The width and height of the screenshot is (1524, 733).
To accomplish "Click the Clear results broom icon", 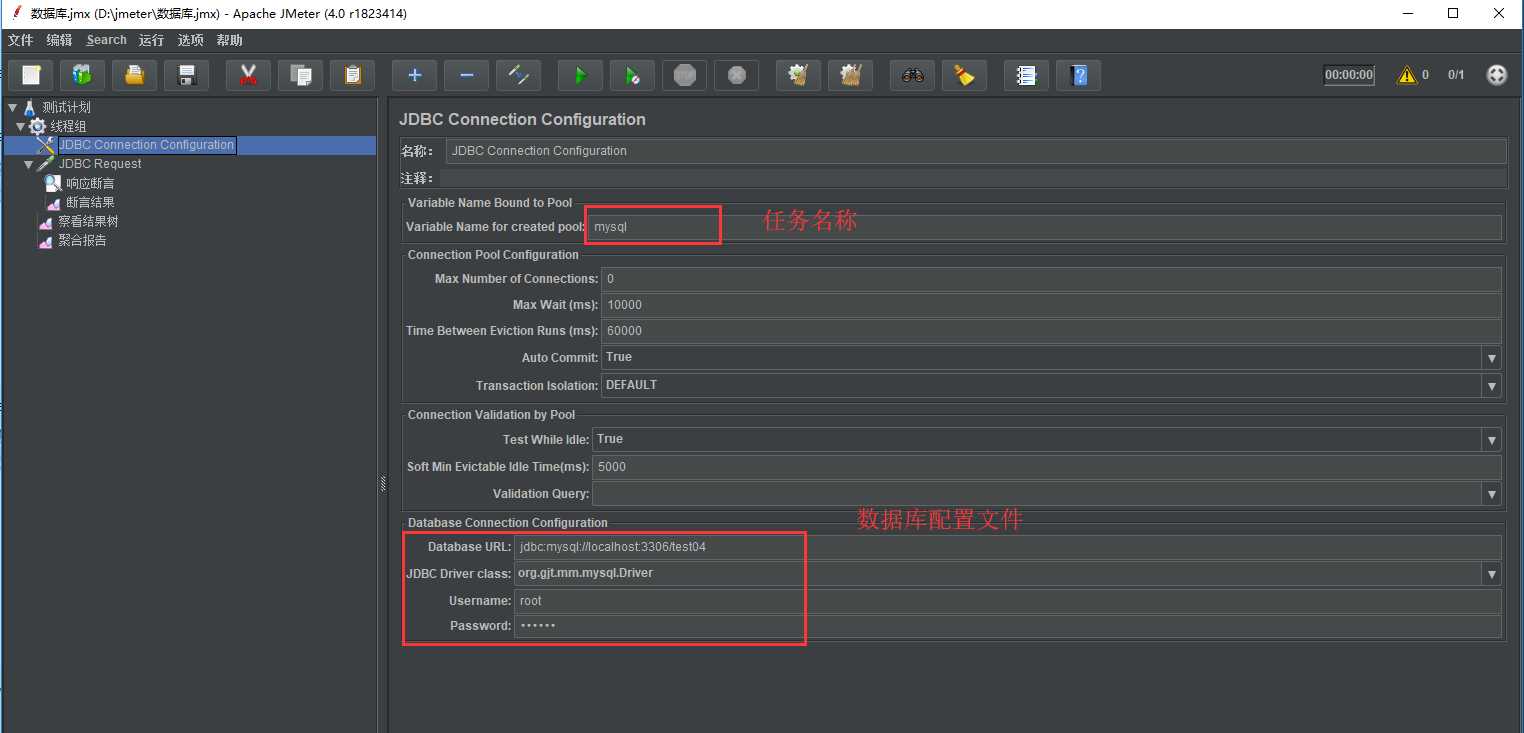I will tap(798, 75).
